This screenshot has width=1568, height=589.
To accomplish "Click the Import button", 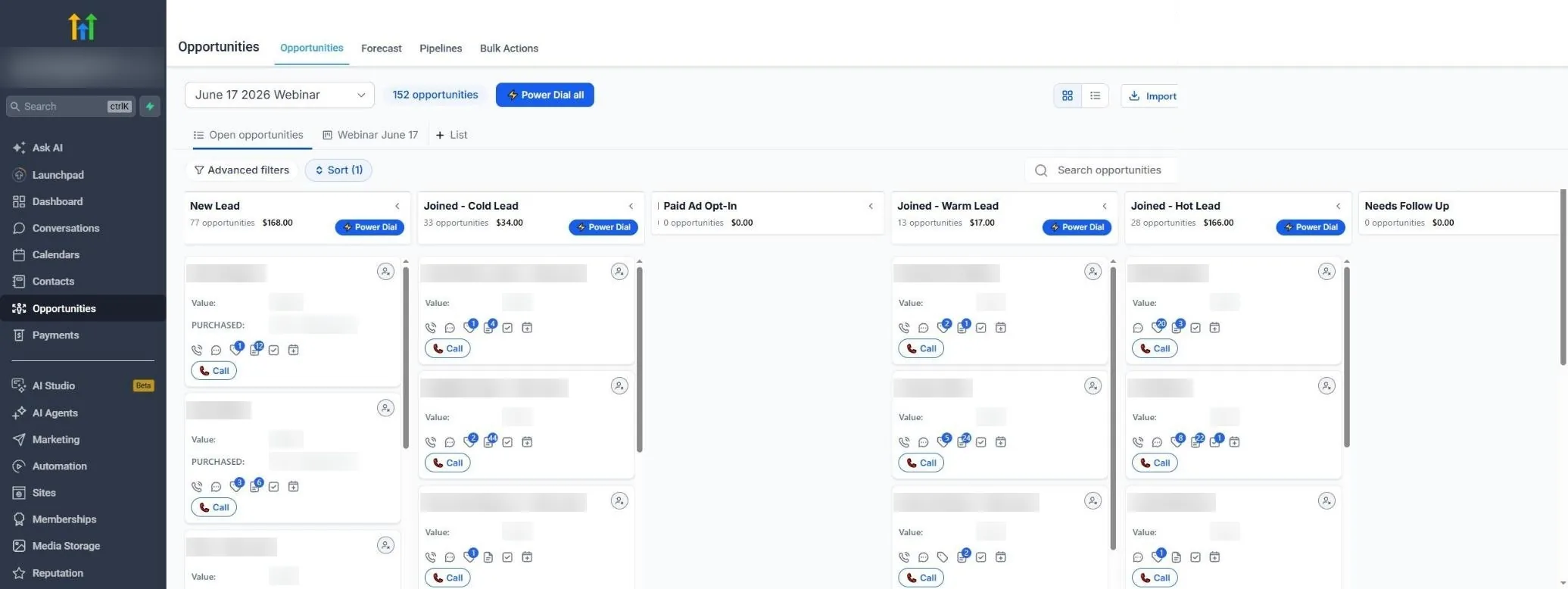I will [1149, 95].
